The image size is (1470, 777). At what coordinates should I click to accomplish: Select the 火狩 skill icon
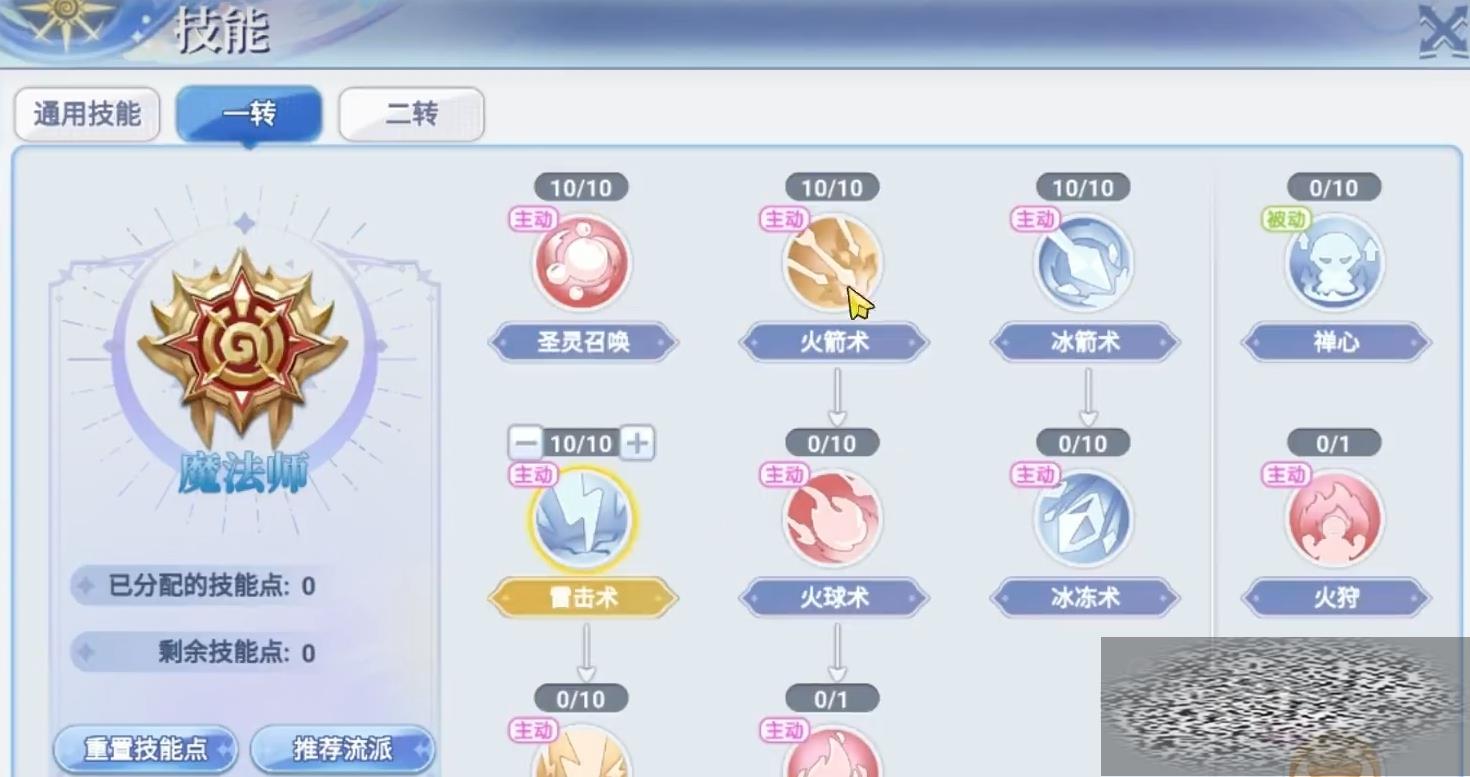(1335, 520)
